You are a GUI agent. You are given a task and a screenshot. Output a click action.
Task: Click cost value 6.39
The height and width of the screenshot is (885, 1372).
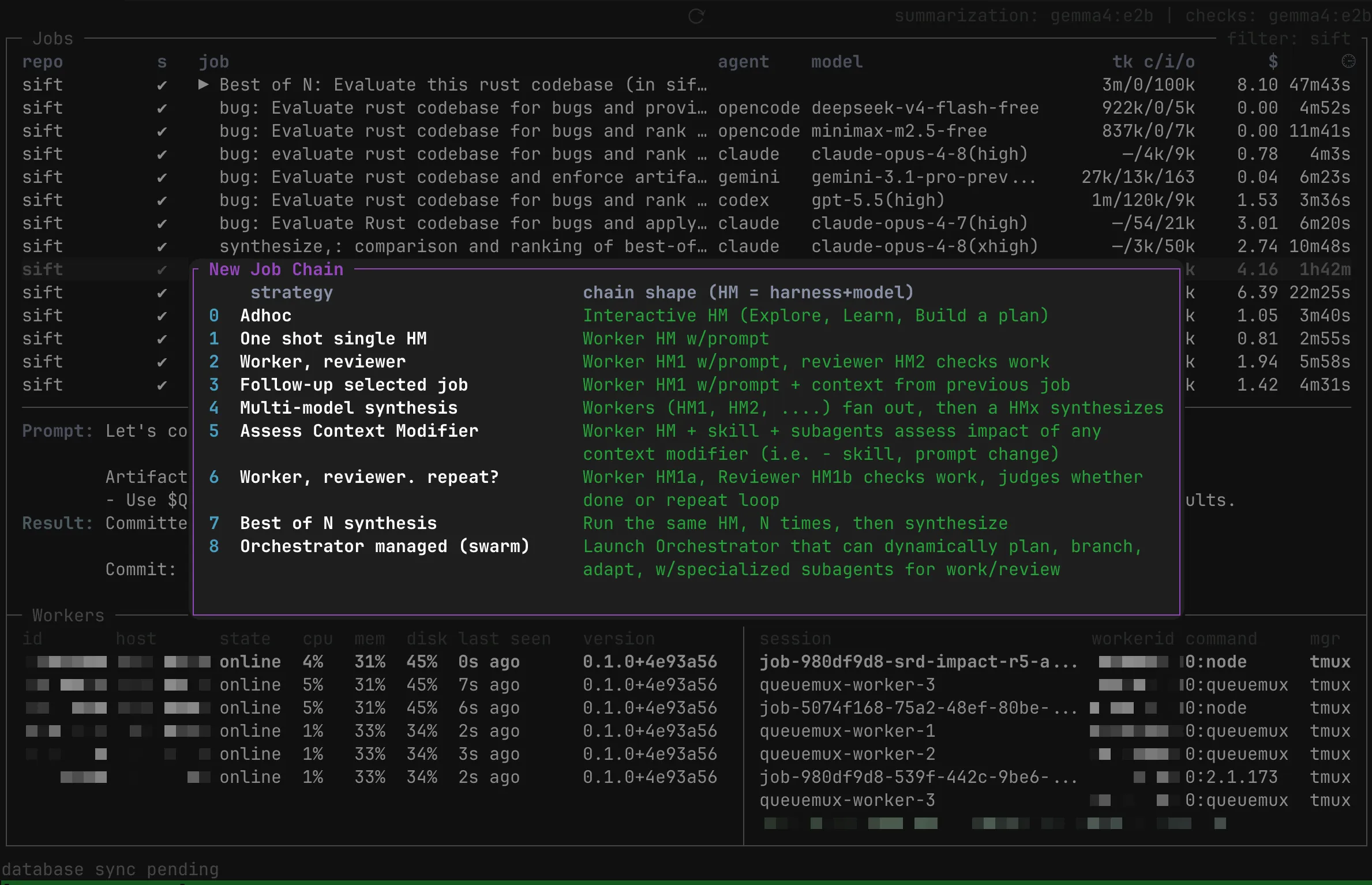coord(1258,292)
